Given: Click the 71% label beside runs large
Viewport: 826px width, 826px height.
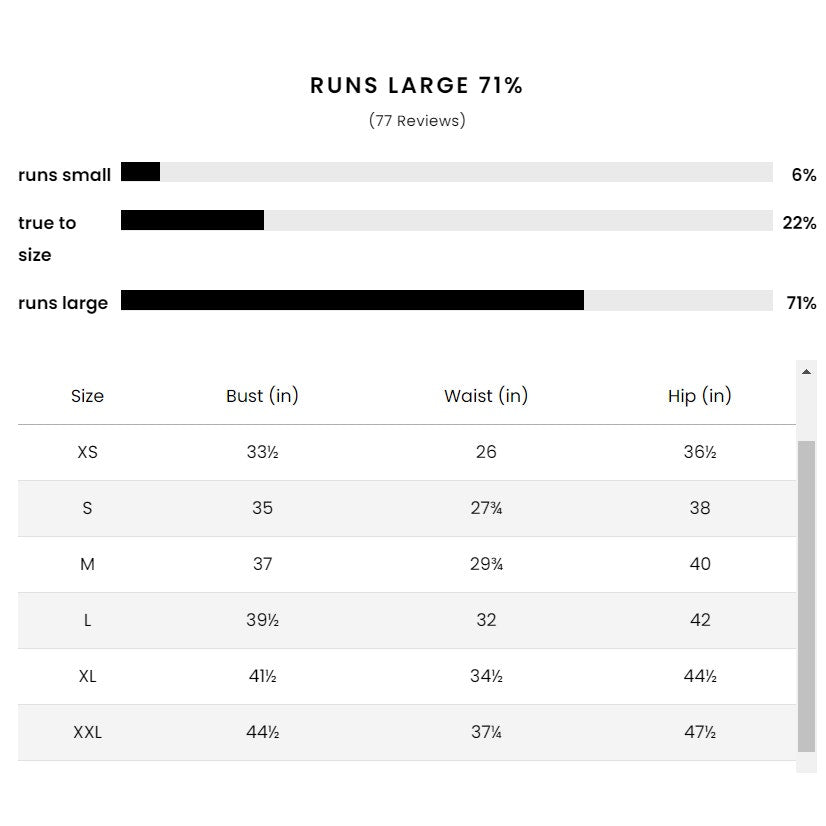Looking at the screenshot, I should point(801,303).
